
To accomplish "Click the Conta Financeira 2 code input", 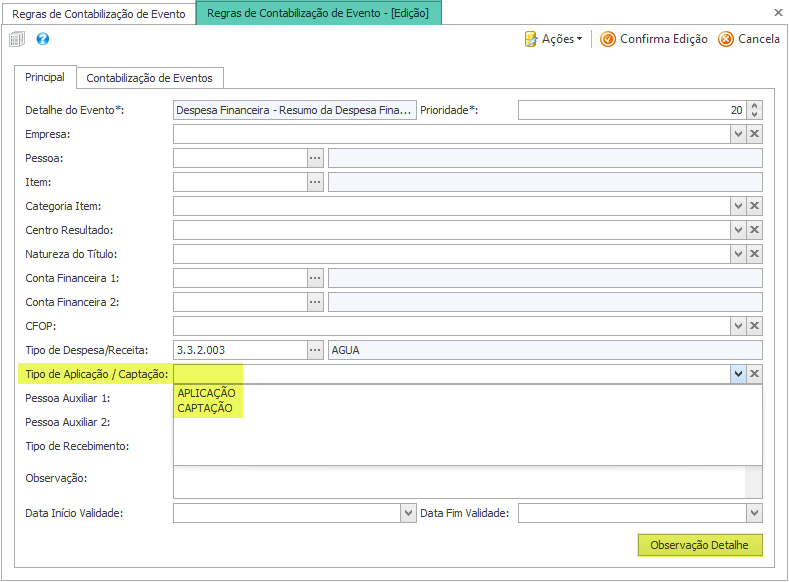I will coord(240,302).
